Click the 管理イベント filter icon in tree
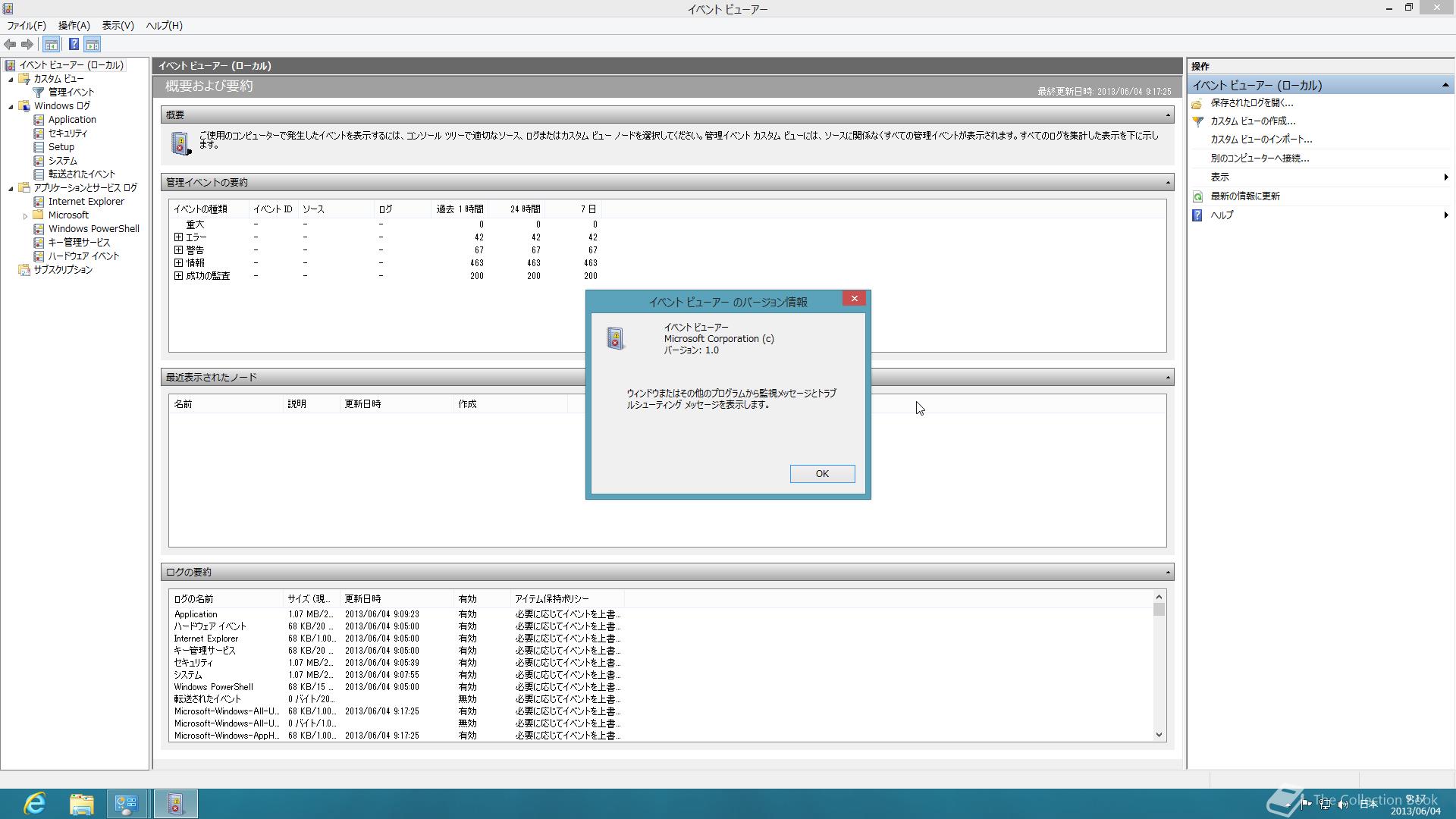 [x=39, y=93]
